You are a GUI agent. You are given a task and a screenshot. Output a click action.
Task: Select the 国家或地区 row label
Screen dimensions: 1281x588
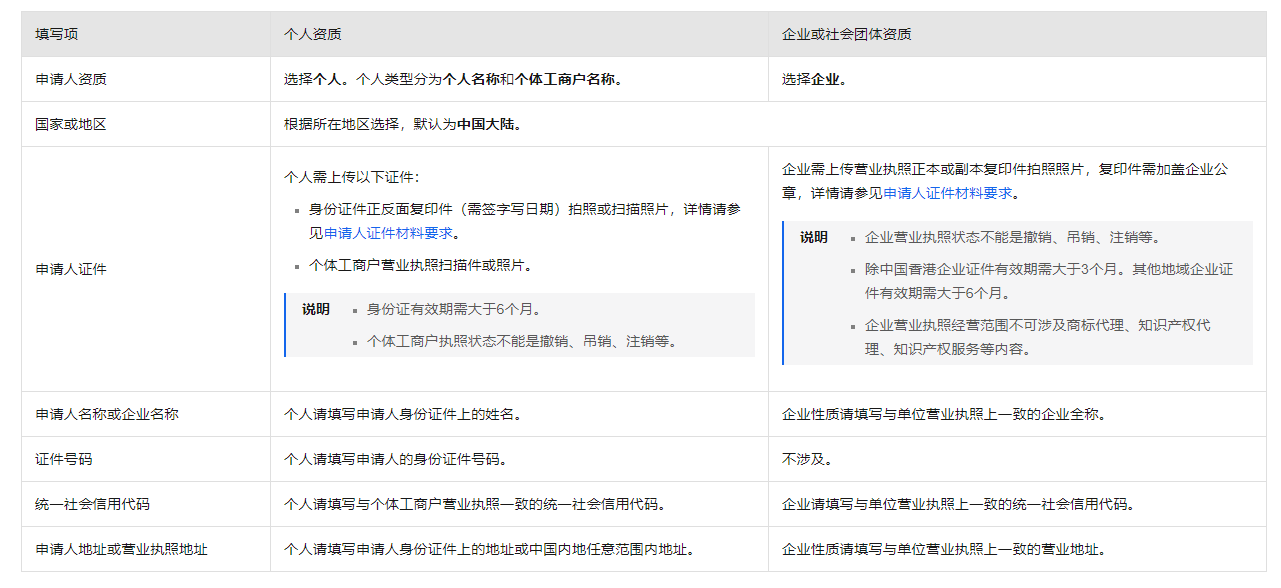click(70, 124)
